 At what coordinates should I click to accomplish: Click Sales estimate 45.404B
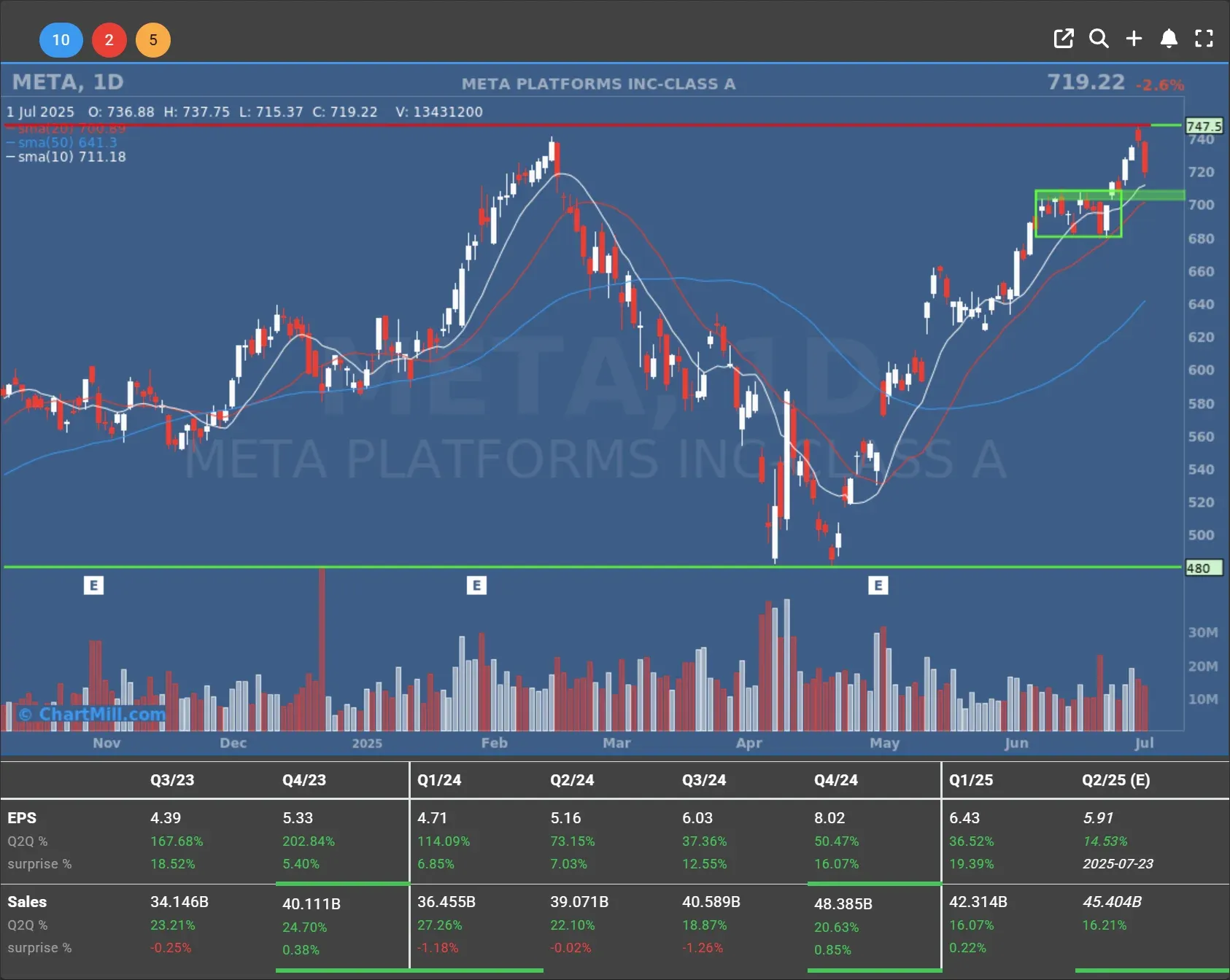click(x=1112, y=902)
